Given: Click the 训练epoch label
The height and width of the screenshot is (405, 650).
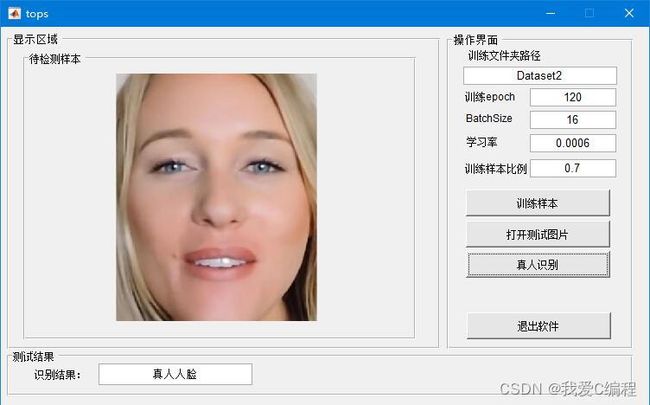Looking at the screenshot, I should coord(490,98).
